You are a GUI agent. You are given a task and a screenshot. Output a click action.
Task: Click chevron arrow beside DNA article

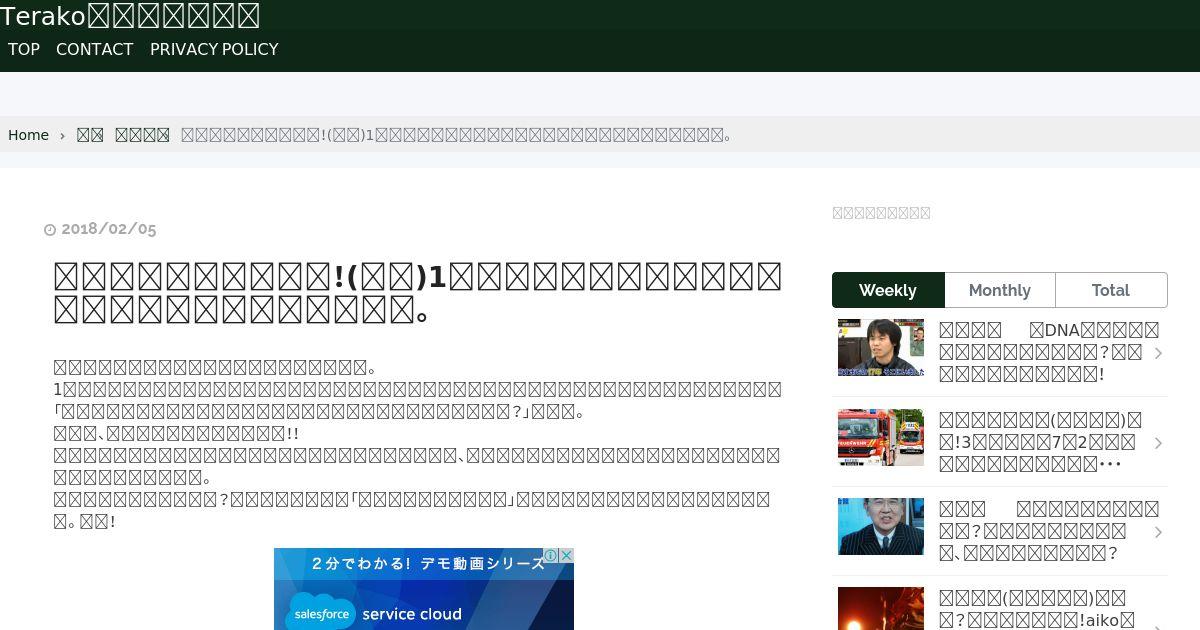tap(1158, 353)
